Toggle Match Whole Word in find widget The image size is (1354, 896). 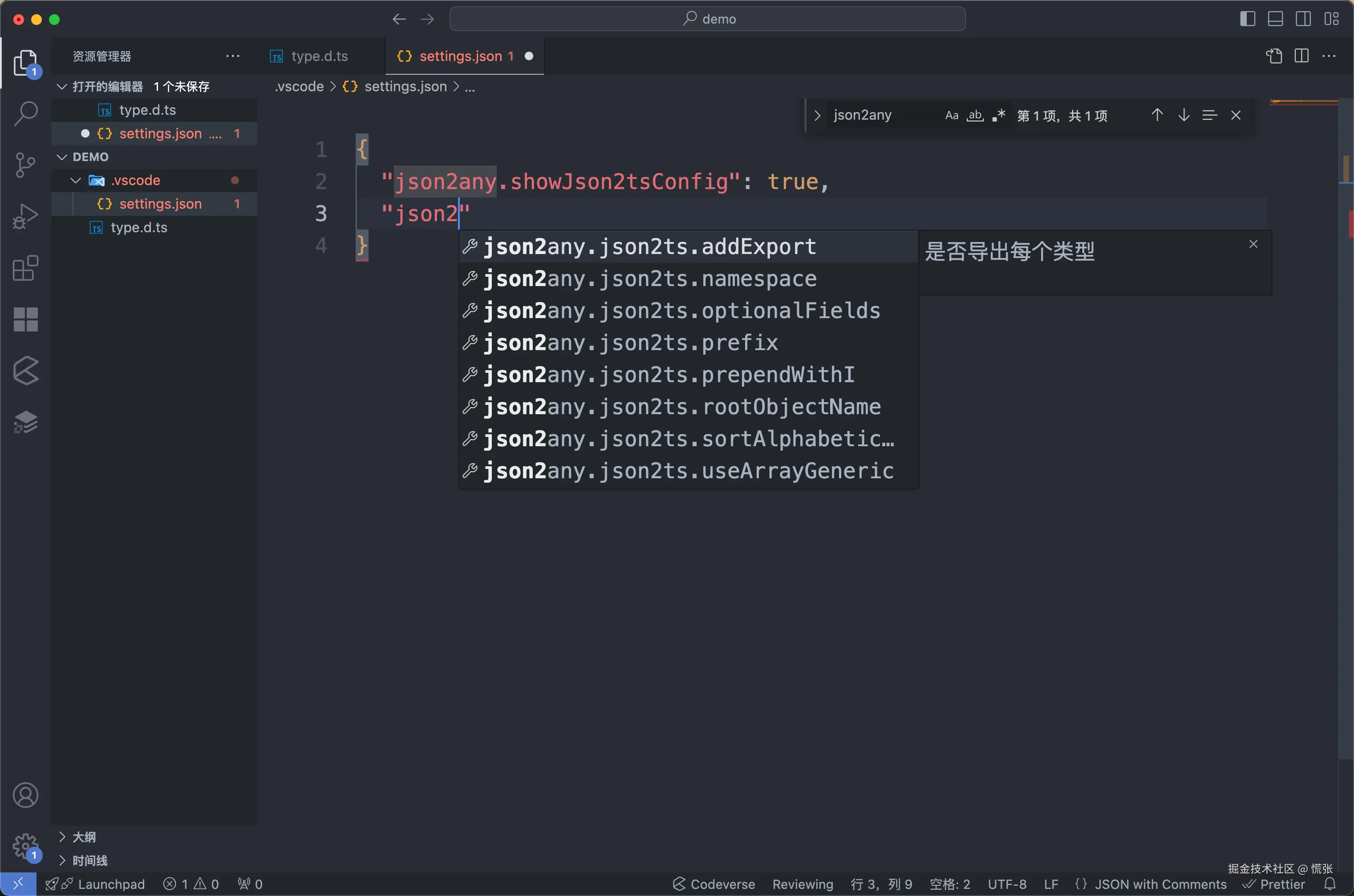975,115
